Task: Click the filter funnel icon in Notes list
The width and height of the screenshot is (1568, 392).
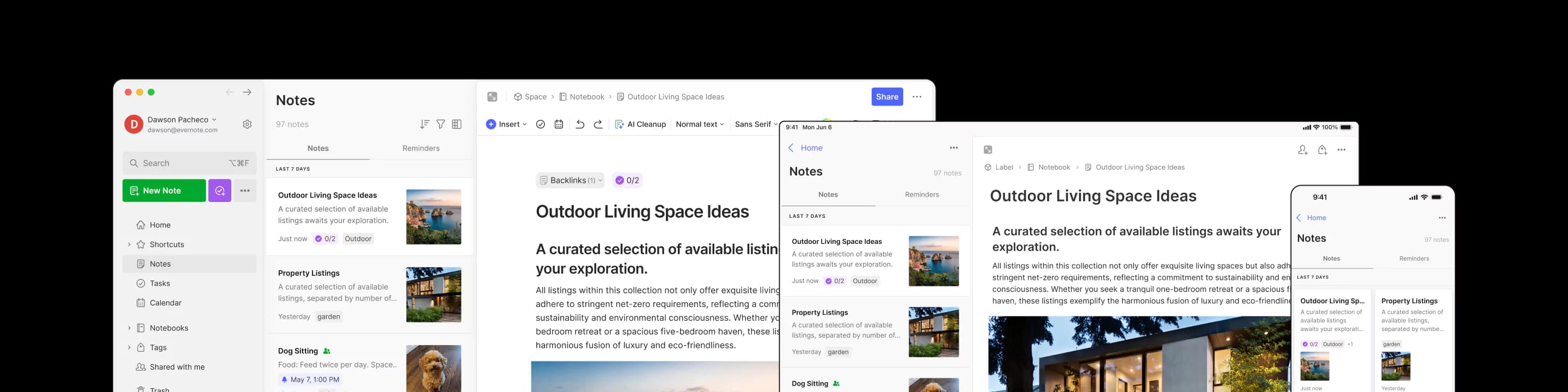Action: 440,124
